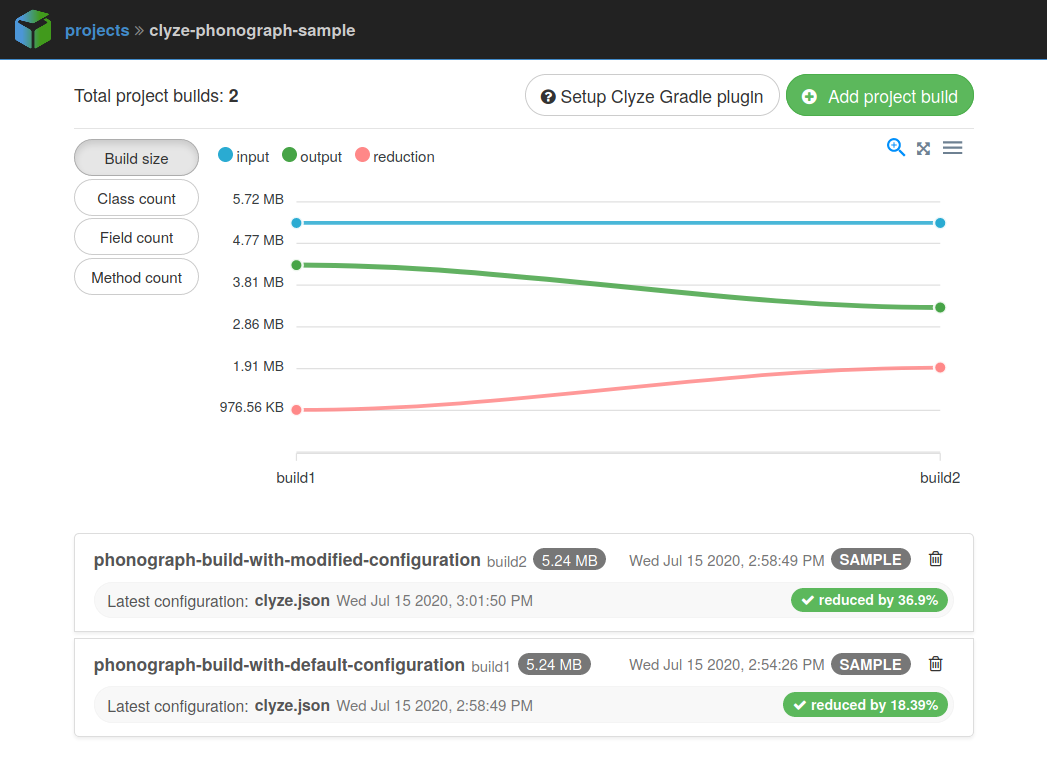Open the projects breadcrumb link
Screen dimensions: 1047x783
click(x=97, y=31)
